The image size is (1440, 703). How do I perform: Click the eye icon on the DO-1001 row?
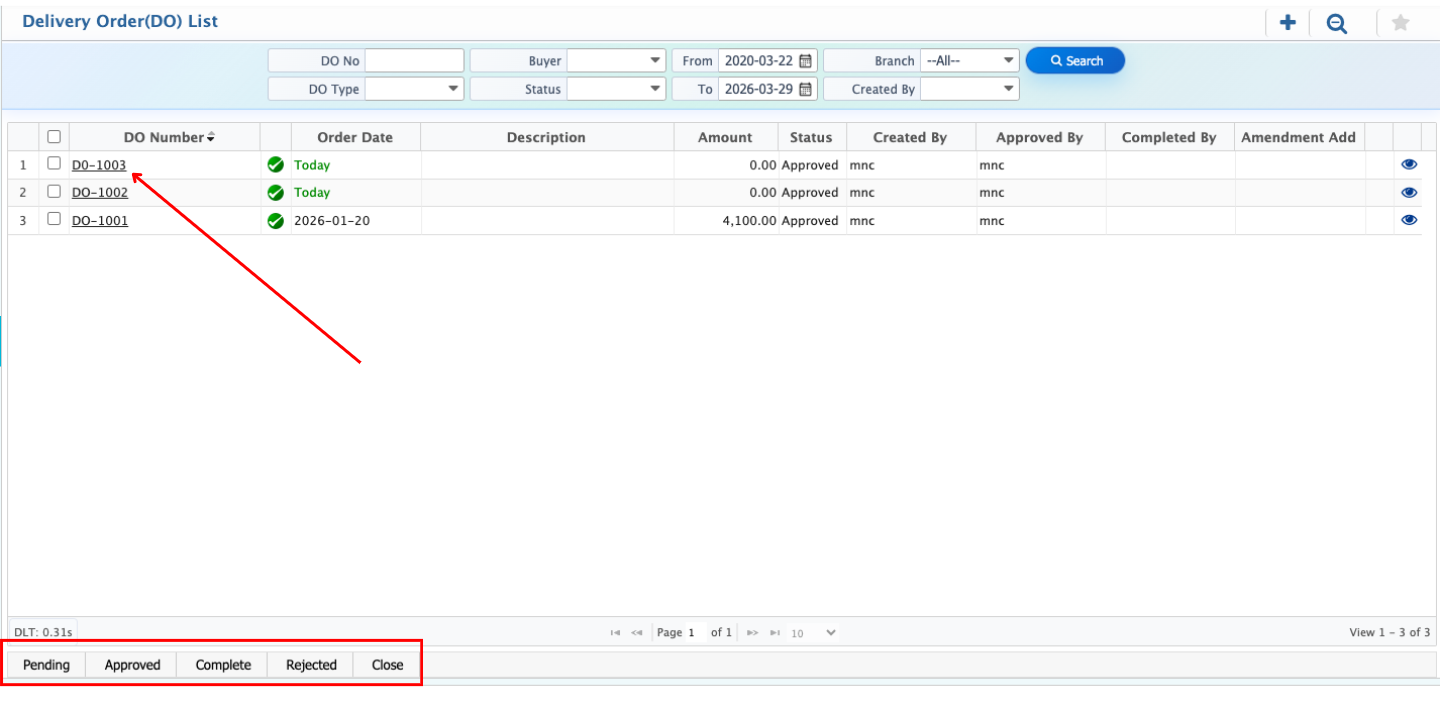click(x=1409, y=219)
